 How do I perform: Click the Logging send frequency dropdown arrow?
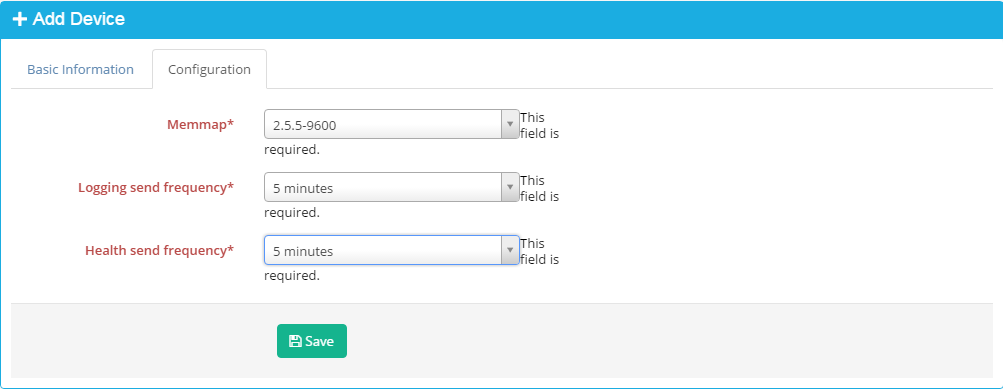click(510, 187)
